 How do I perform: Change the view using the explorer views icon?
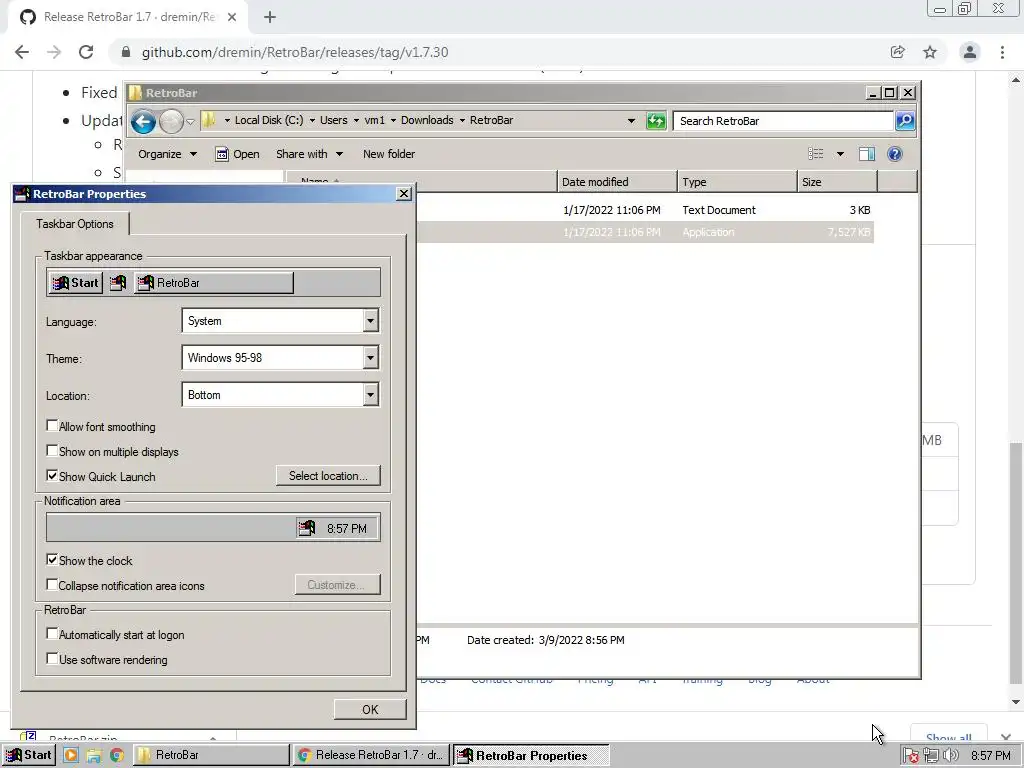click(x=816, y=154)
